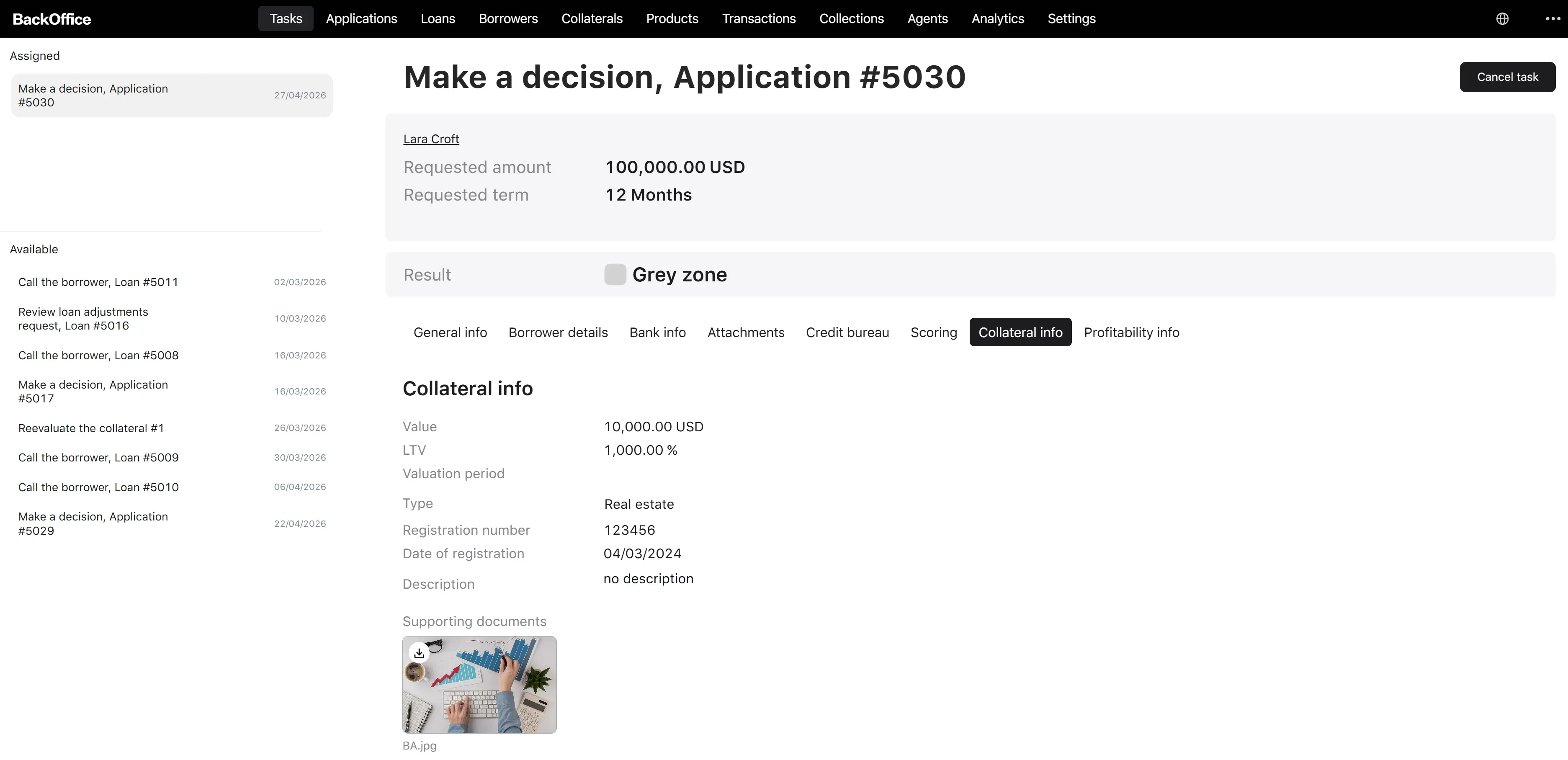Open the Analytics menu item
The image size is (1568, 760).
tap(998, 19)
